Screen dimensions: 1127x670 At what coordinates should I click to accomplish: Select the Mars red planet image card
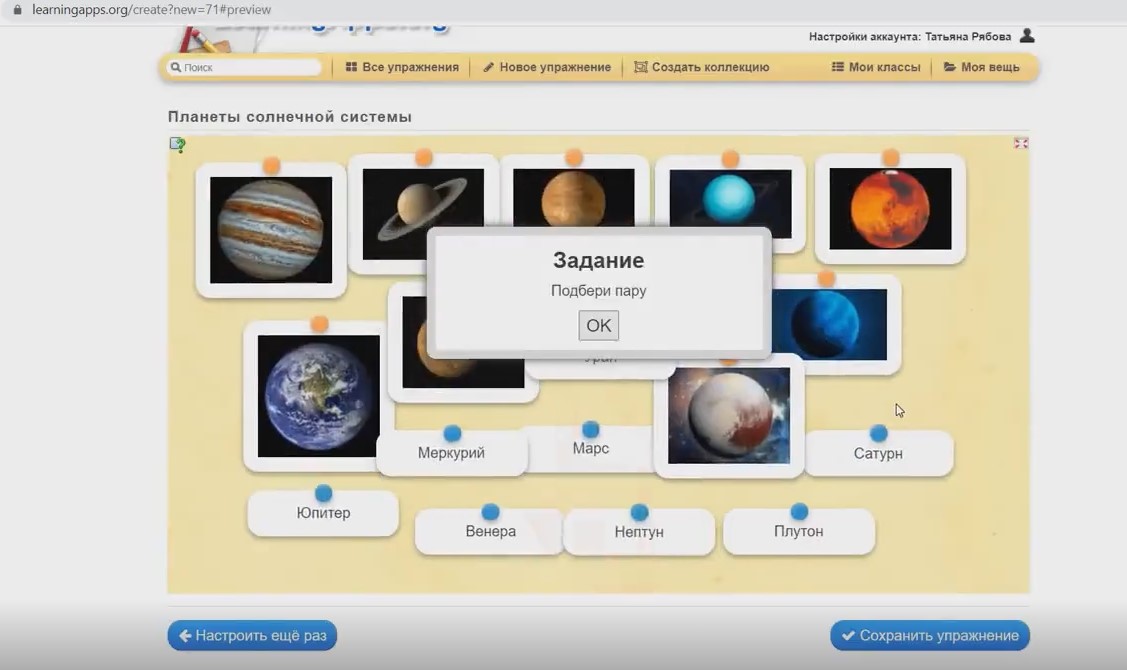890,208
